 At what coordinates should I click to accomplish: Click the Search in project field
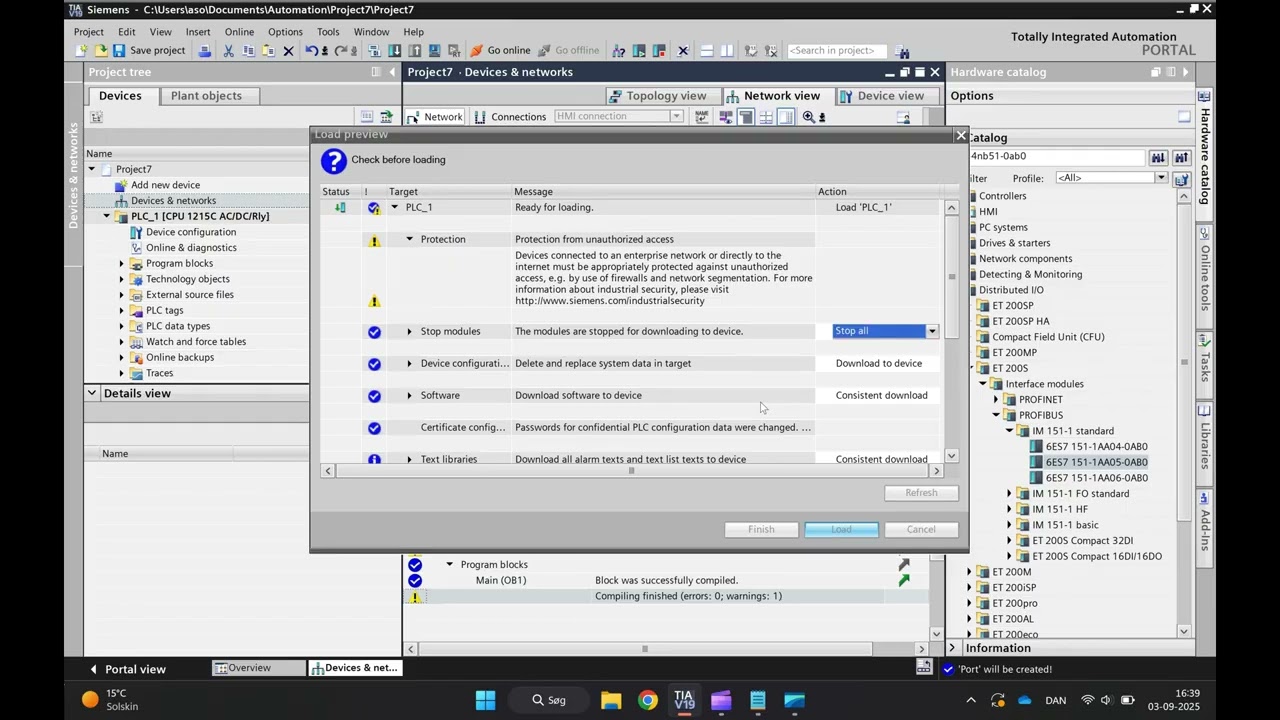[x=837, y=51]
